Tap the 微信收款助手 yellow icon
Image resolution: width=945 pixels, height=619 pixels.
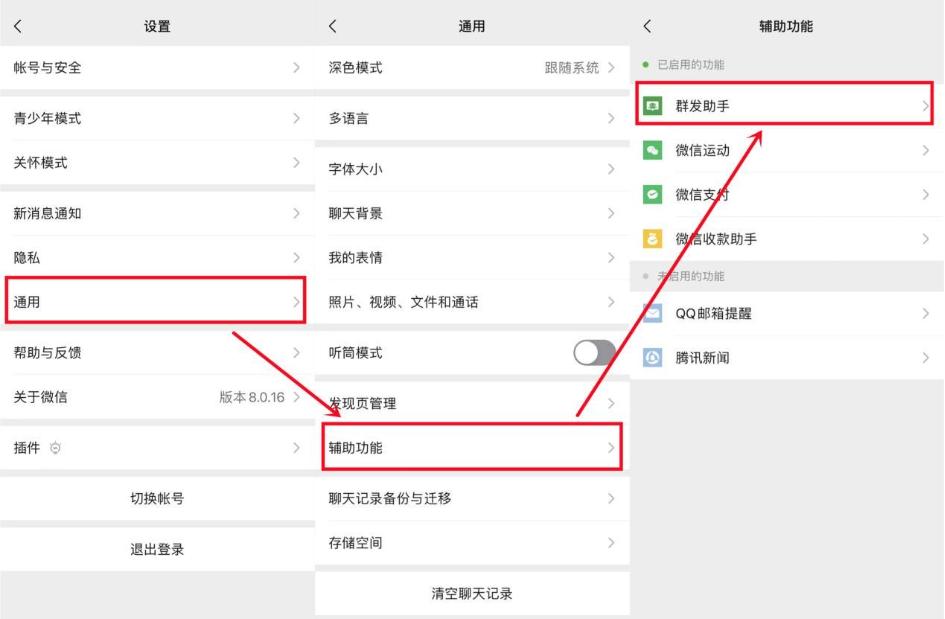click(x=652, y=239)
